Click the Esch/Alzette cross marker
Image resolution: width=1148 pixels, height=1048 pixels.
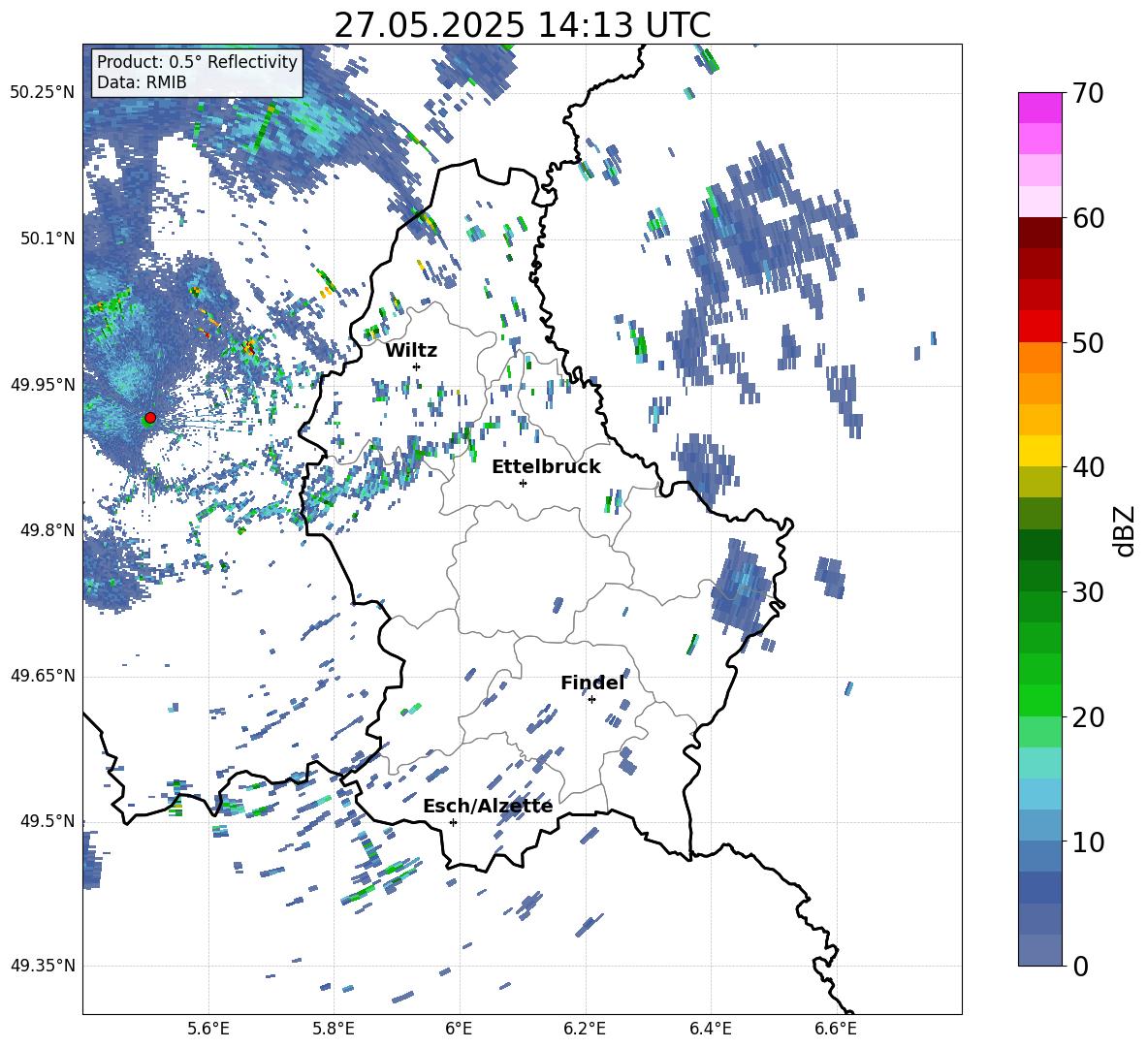[453, 822]
